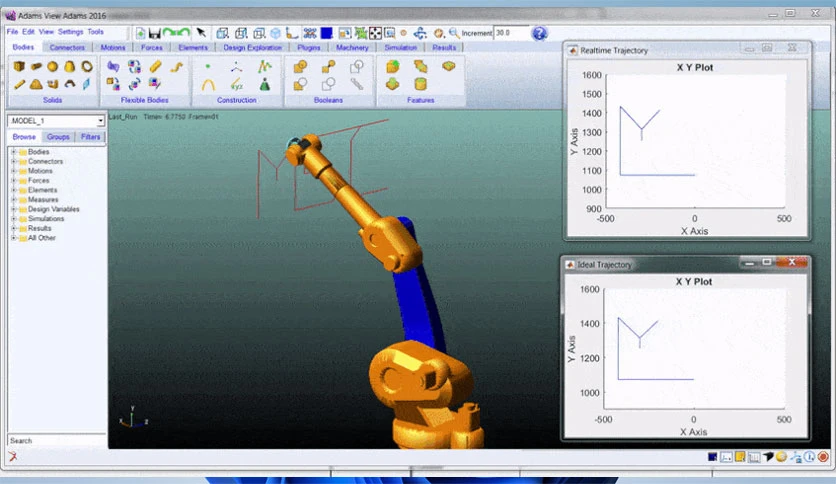This screenshot has width=836, height=484.
Task: Click the Realtime Trajectory window title
Action: 614,51
